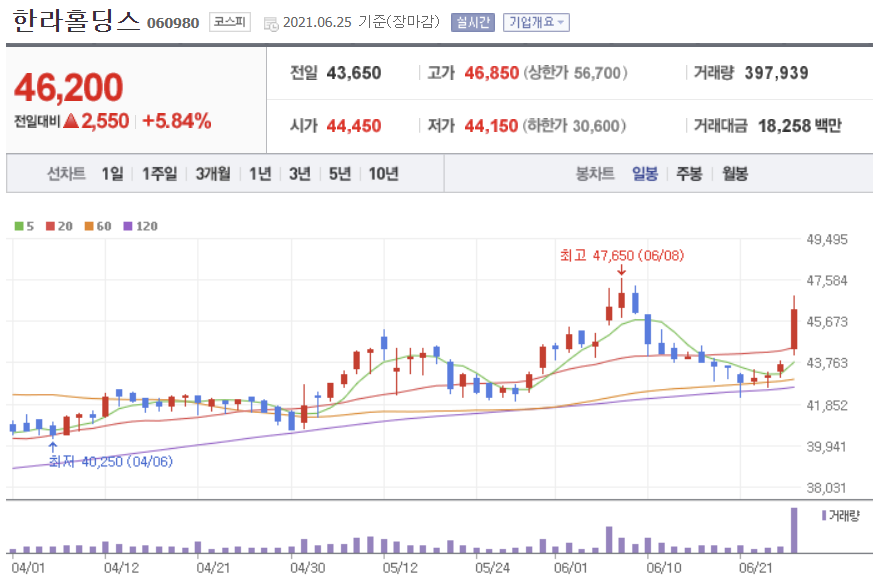Image resolution: width=873 pixels, height=581 pixels.
Task: Select the 3개월 line chart tab
Action: tap(213, 174)
